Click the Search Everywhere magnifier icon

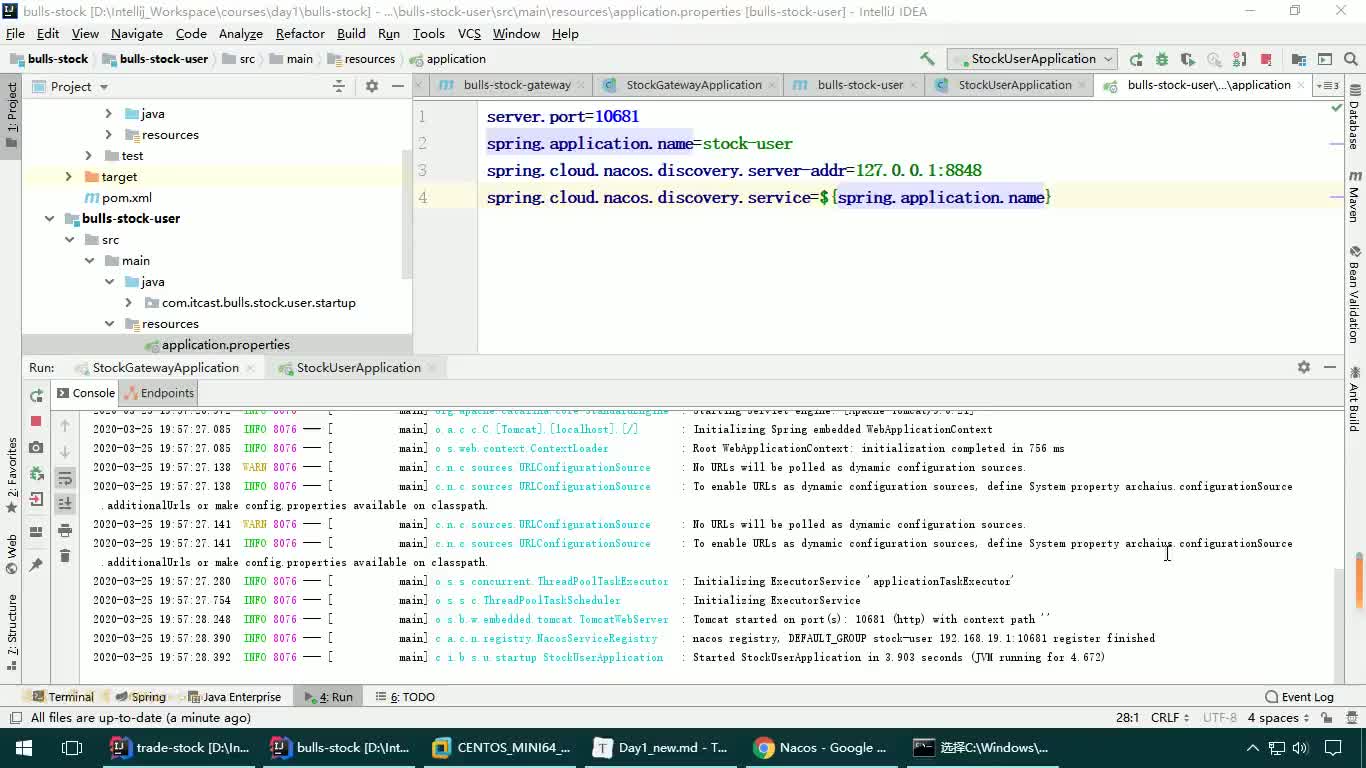(x=1351, y=59)
